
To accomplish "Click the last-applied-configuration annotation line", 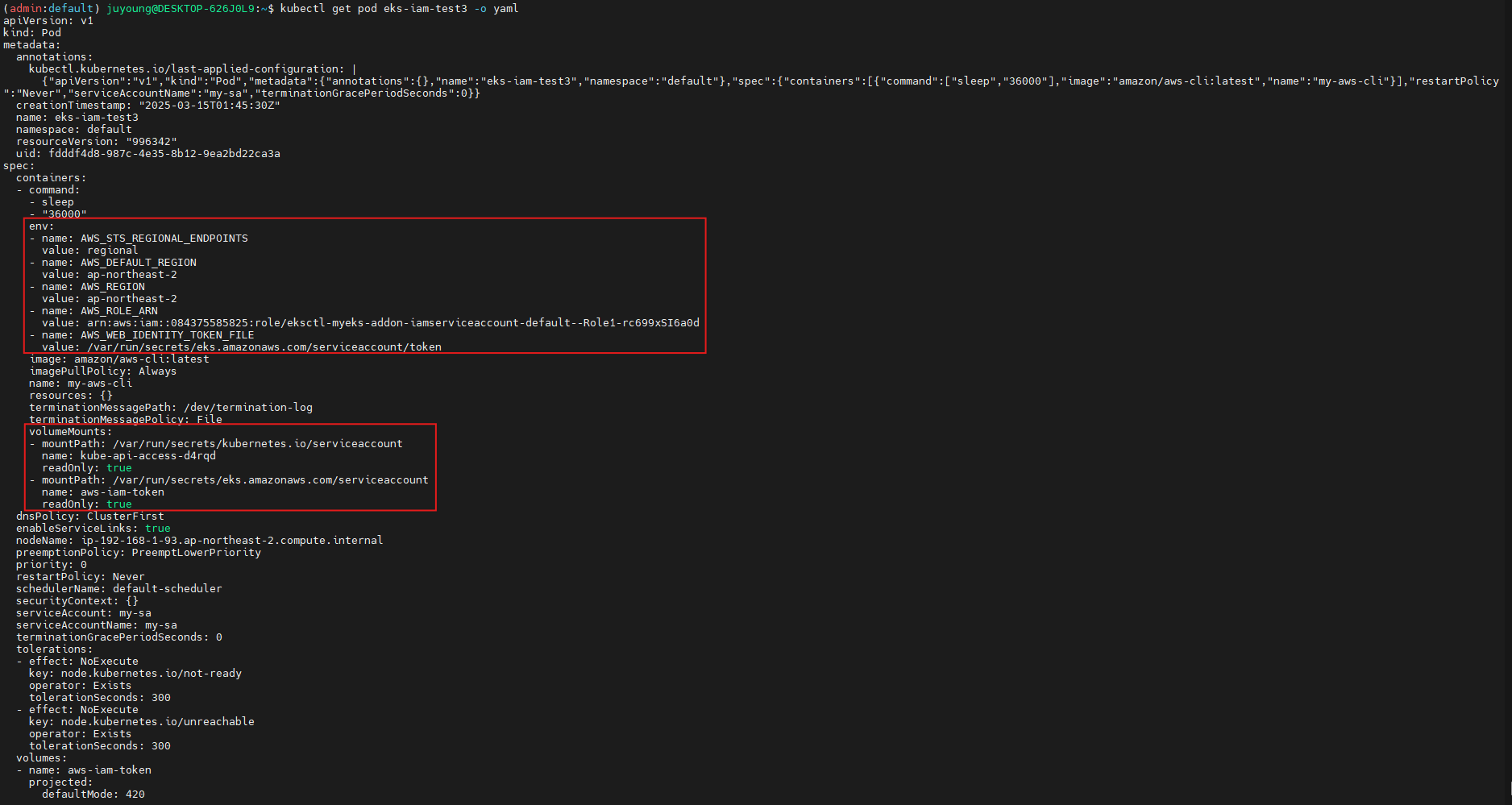I will (x=193, y=69).
